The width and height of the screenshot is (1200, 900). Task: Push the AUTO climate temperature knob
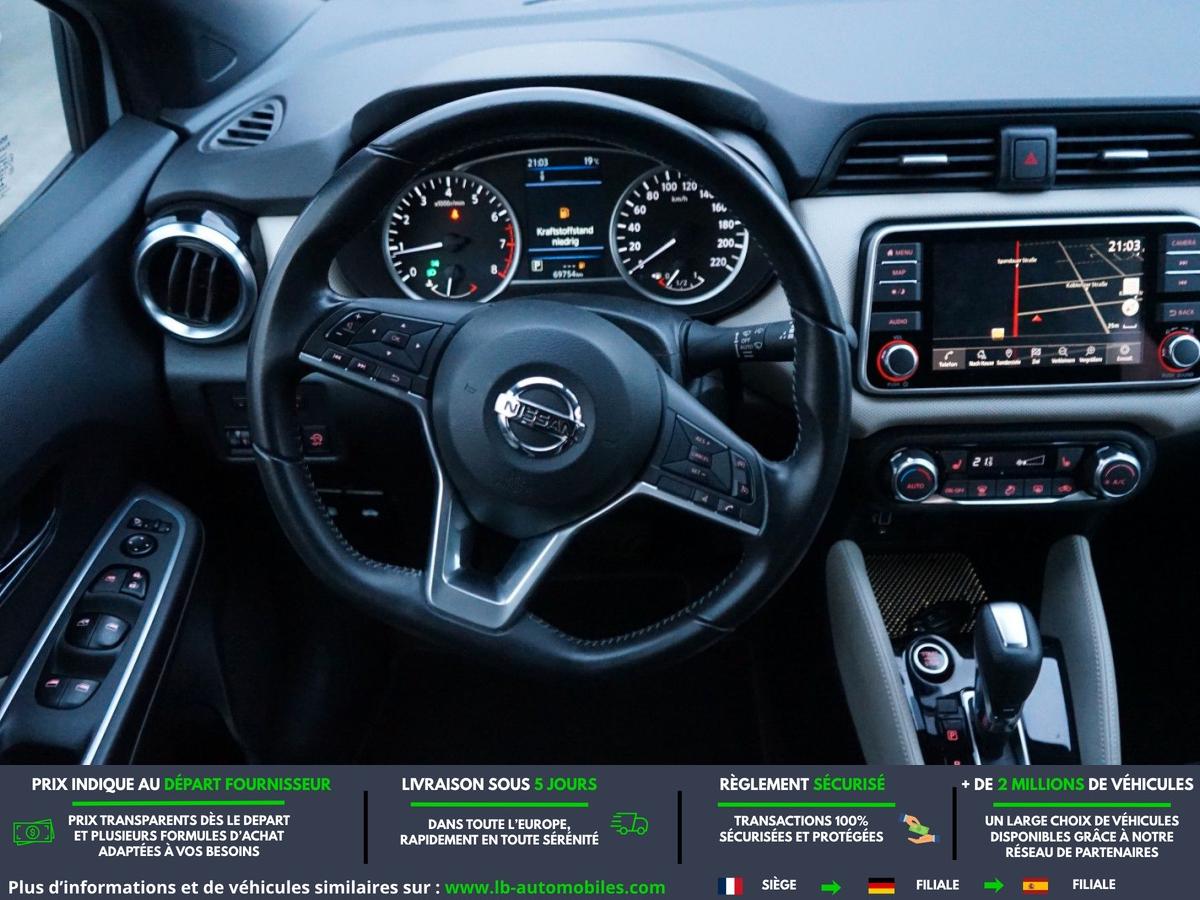click(913, 474)
